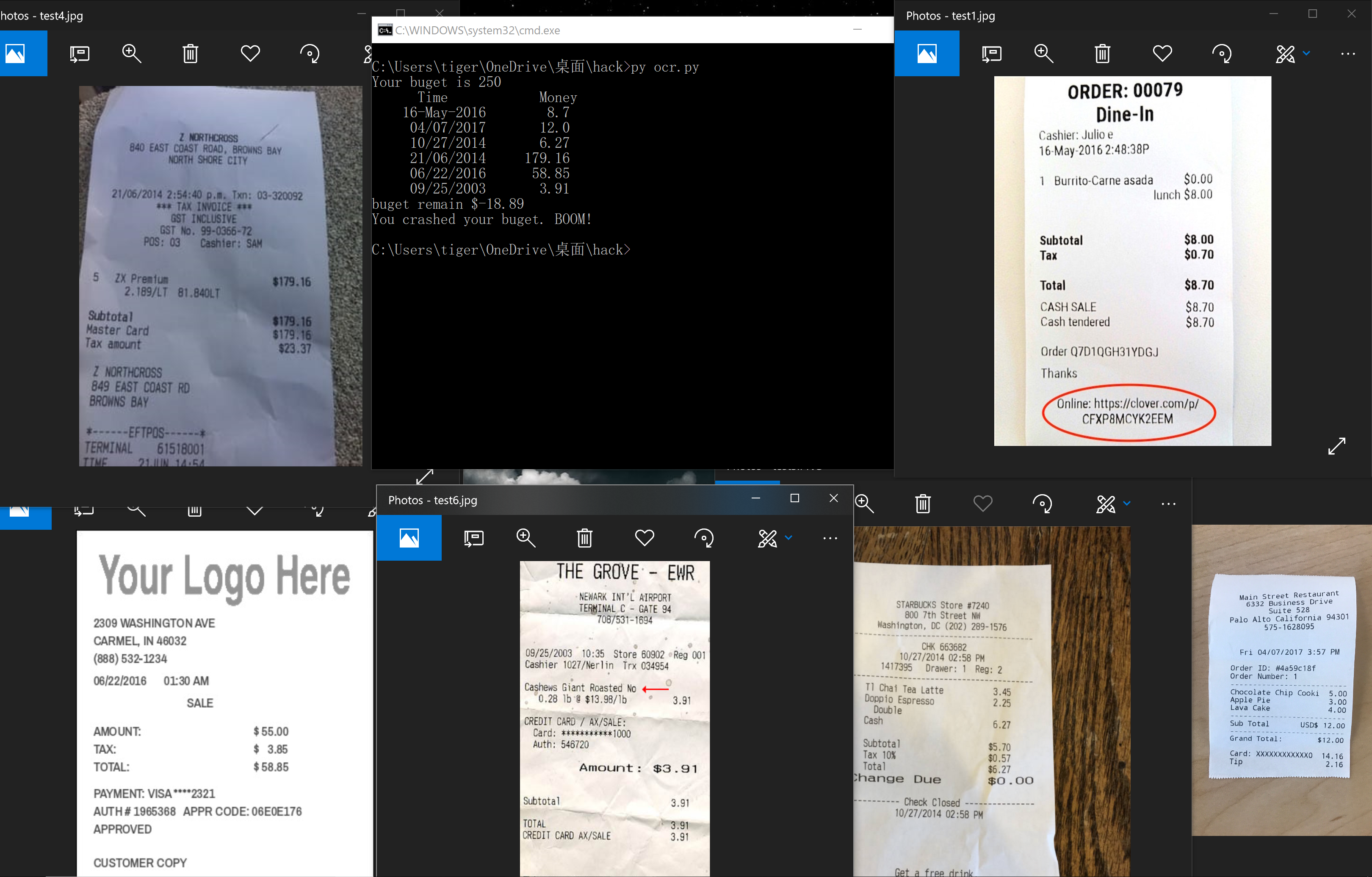Zoom in on test1.jpg receipt photo

[1043, 53]
